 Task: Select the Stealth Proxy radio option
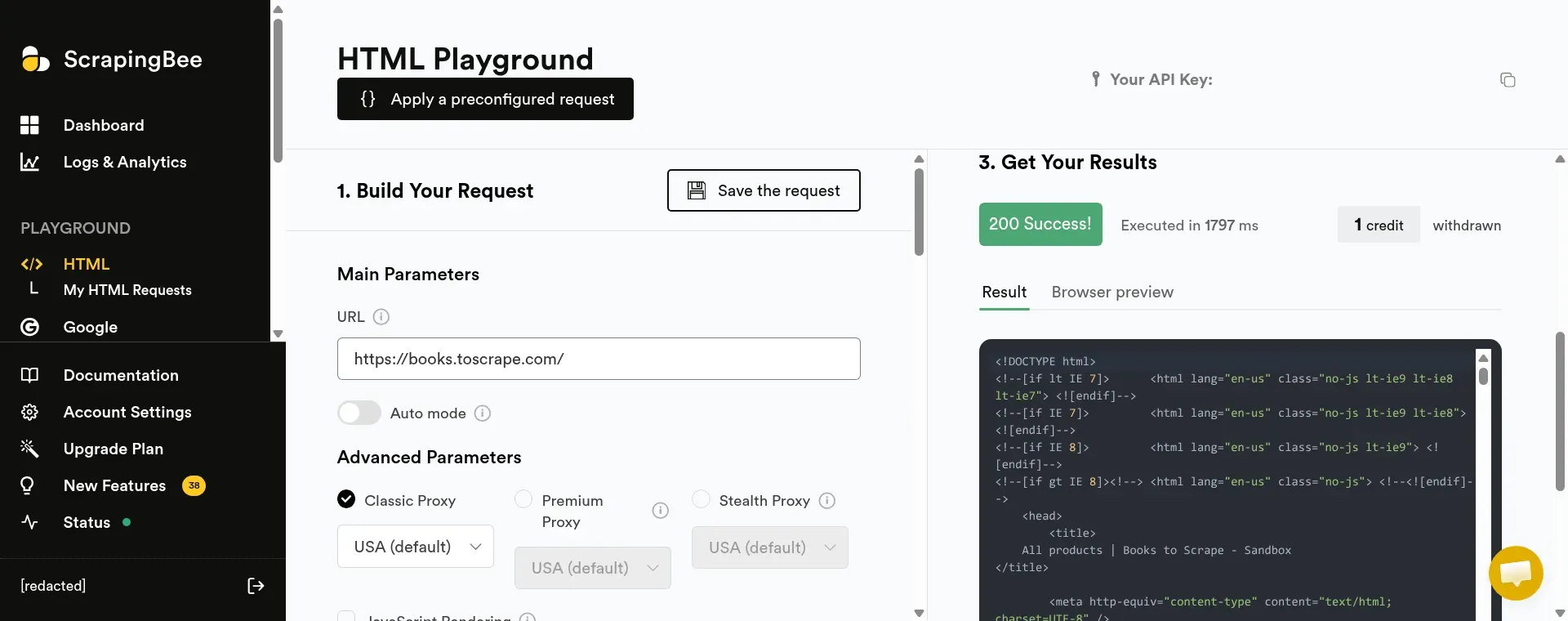(x=701, y=498)
